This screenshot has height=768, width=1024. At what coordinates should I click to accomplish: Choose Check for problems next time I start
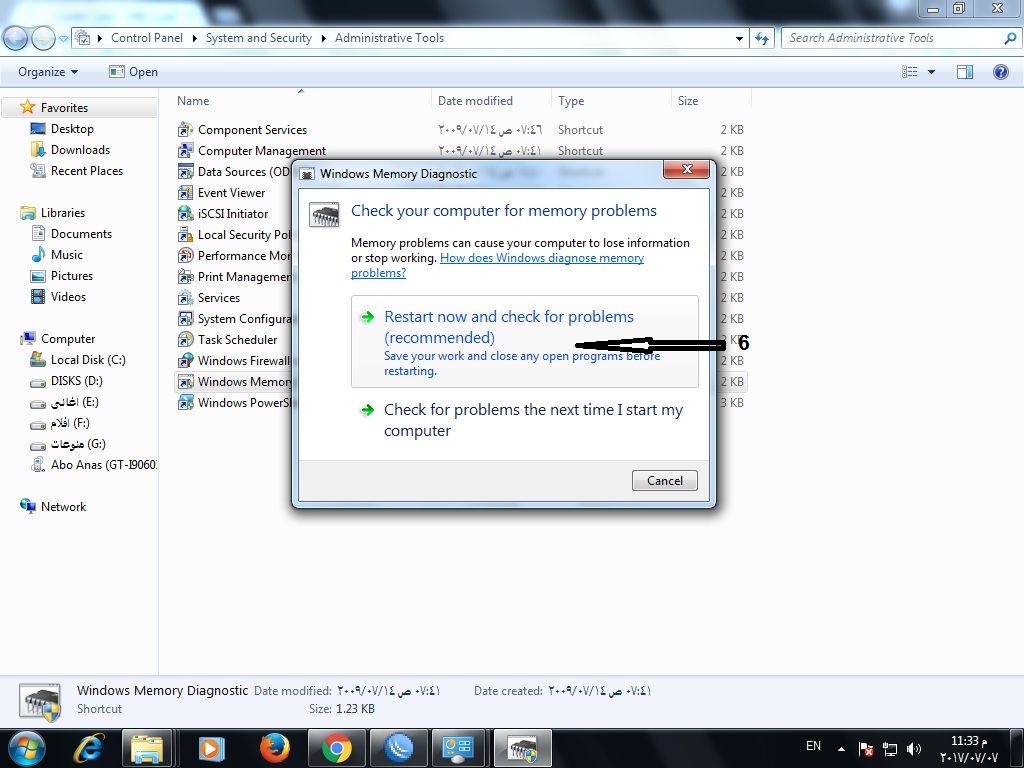coord(524,420)
